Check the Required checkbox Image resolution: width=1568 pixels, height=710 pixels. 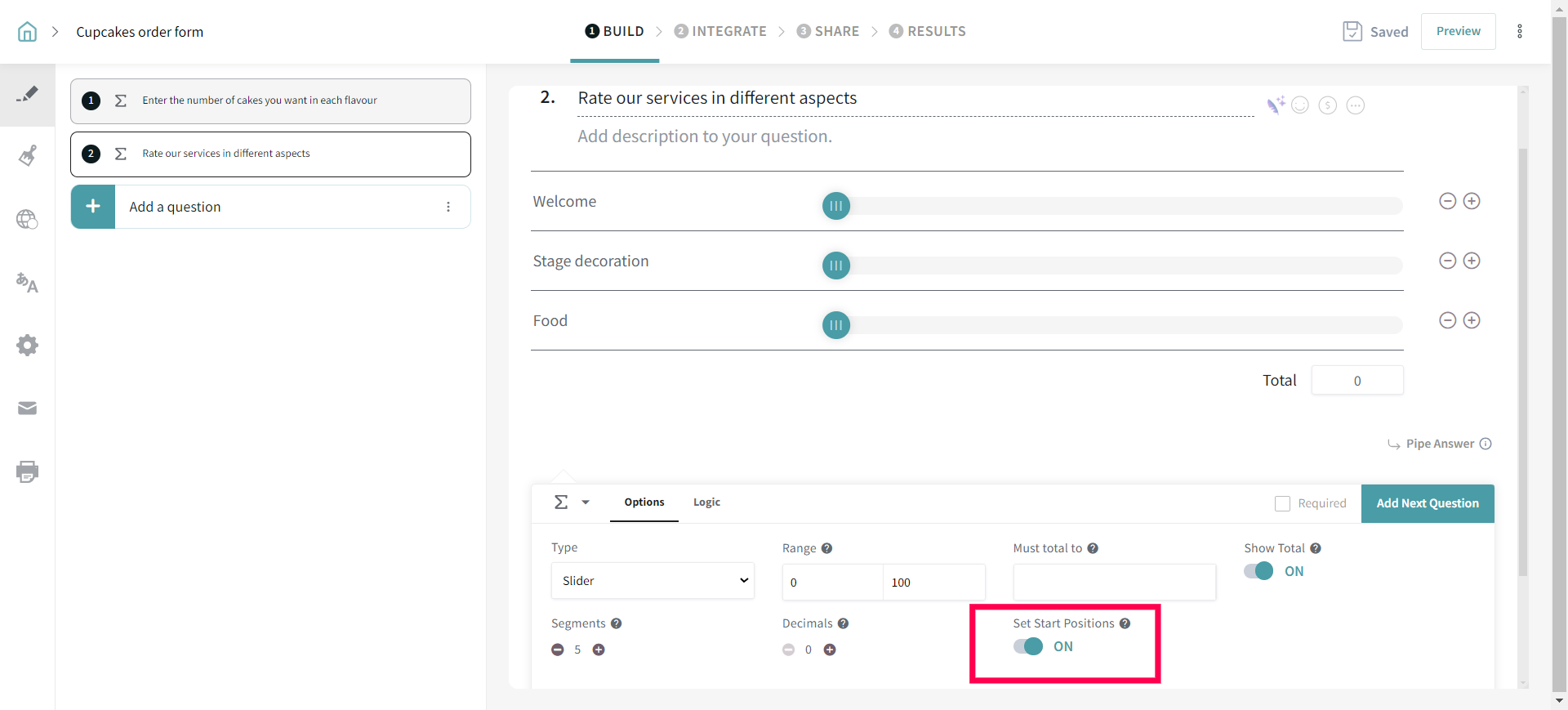pyautogui.click(x=1282, y=503)
